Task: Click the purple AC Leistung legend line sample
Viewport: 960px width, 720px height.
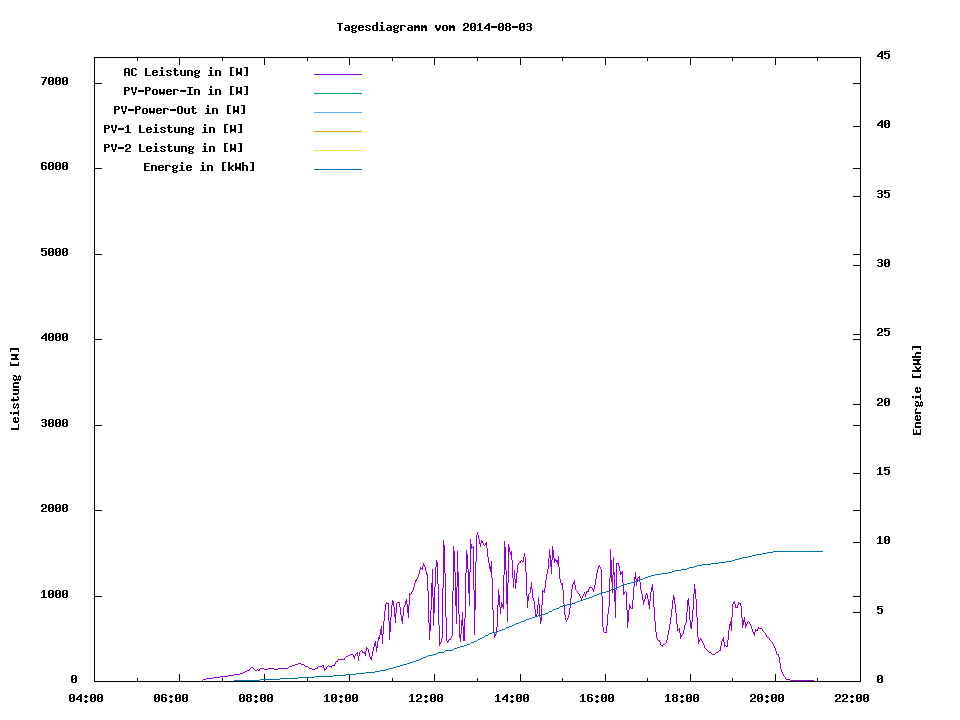Action: tap(337, 74)
